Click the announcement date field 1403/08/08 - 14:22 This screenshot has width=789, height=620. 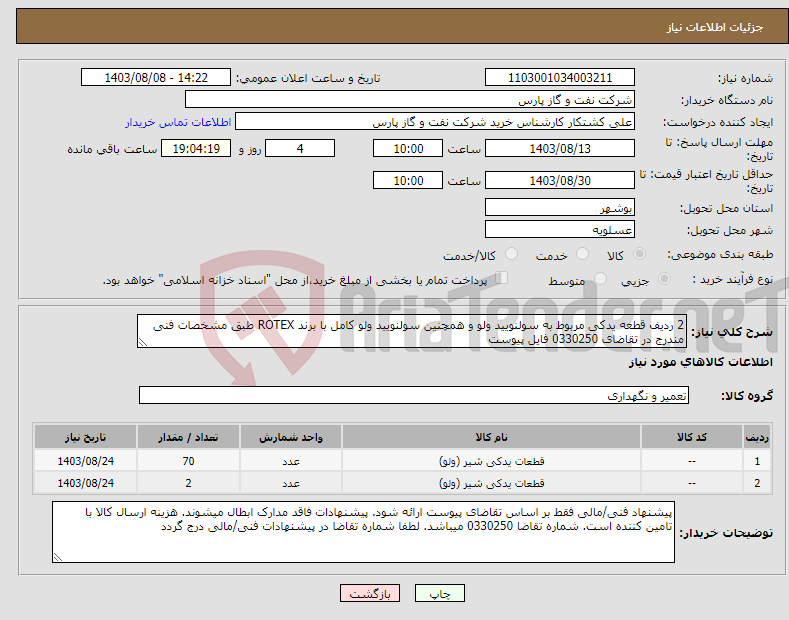[155, 78]
